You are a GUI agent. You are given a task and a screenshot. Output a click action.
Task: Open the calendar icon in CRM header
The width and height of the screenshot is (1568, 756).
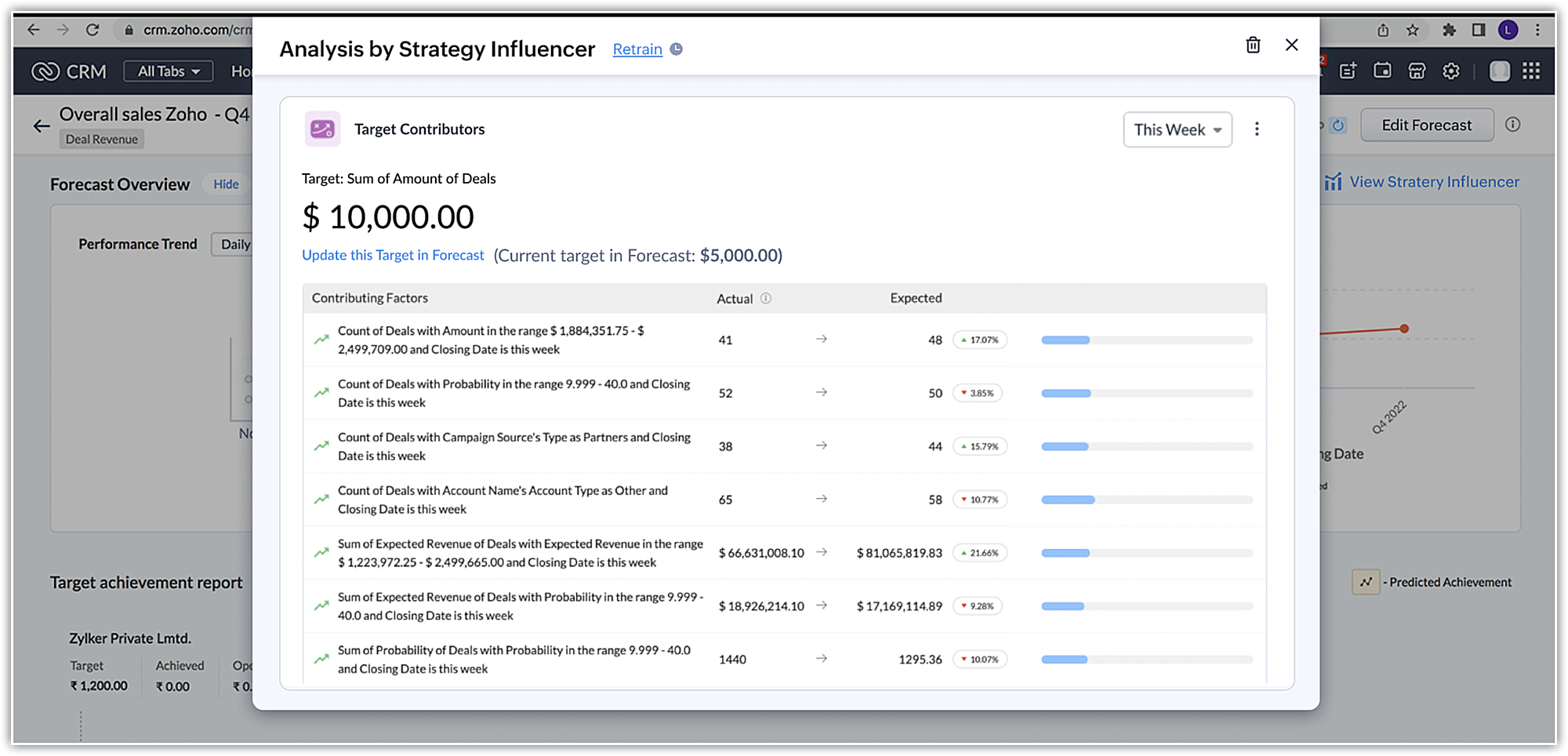coord(1382,71)
